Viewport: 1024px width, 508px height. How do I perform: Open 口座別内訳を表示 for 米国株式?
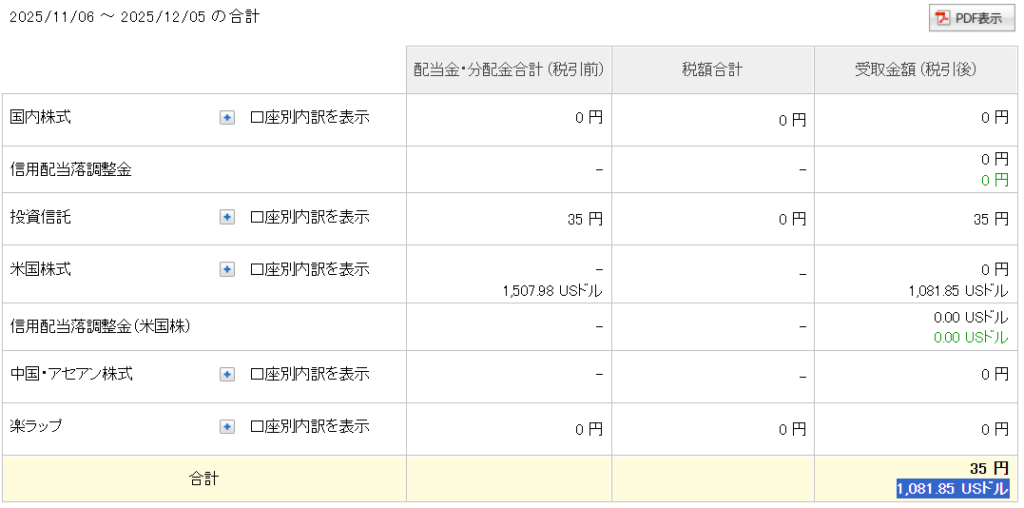[309, 269]
